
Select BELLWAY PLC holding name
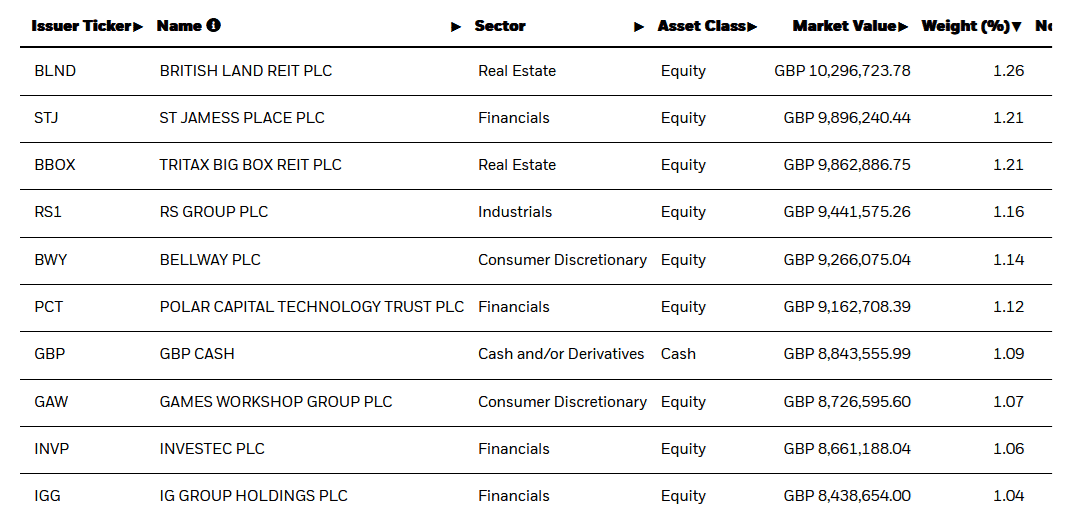[x=210, y=260]
